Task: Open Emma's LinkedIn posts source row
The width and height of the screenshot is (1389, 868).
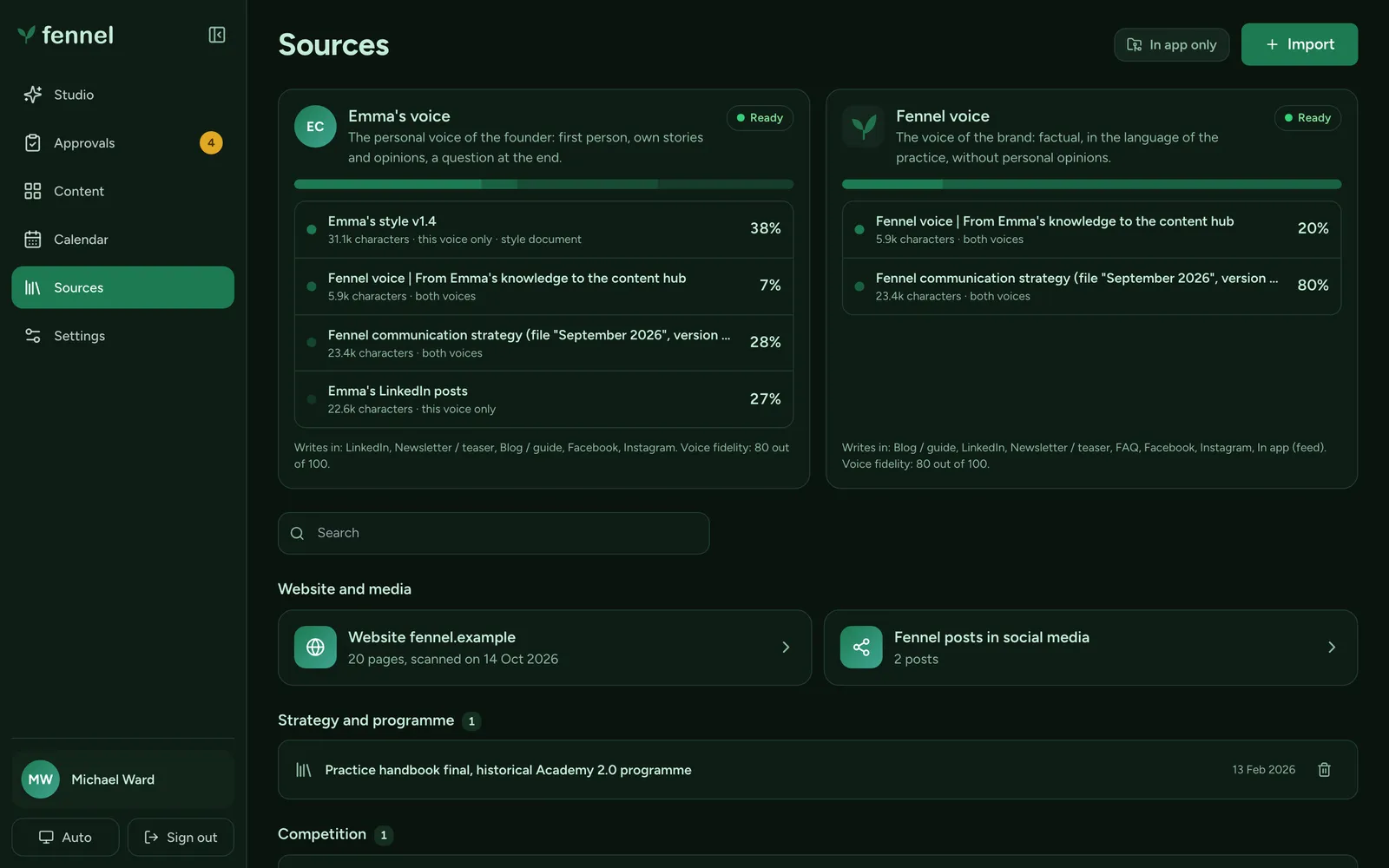Action: click(543, 399)
